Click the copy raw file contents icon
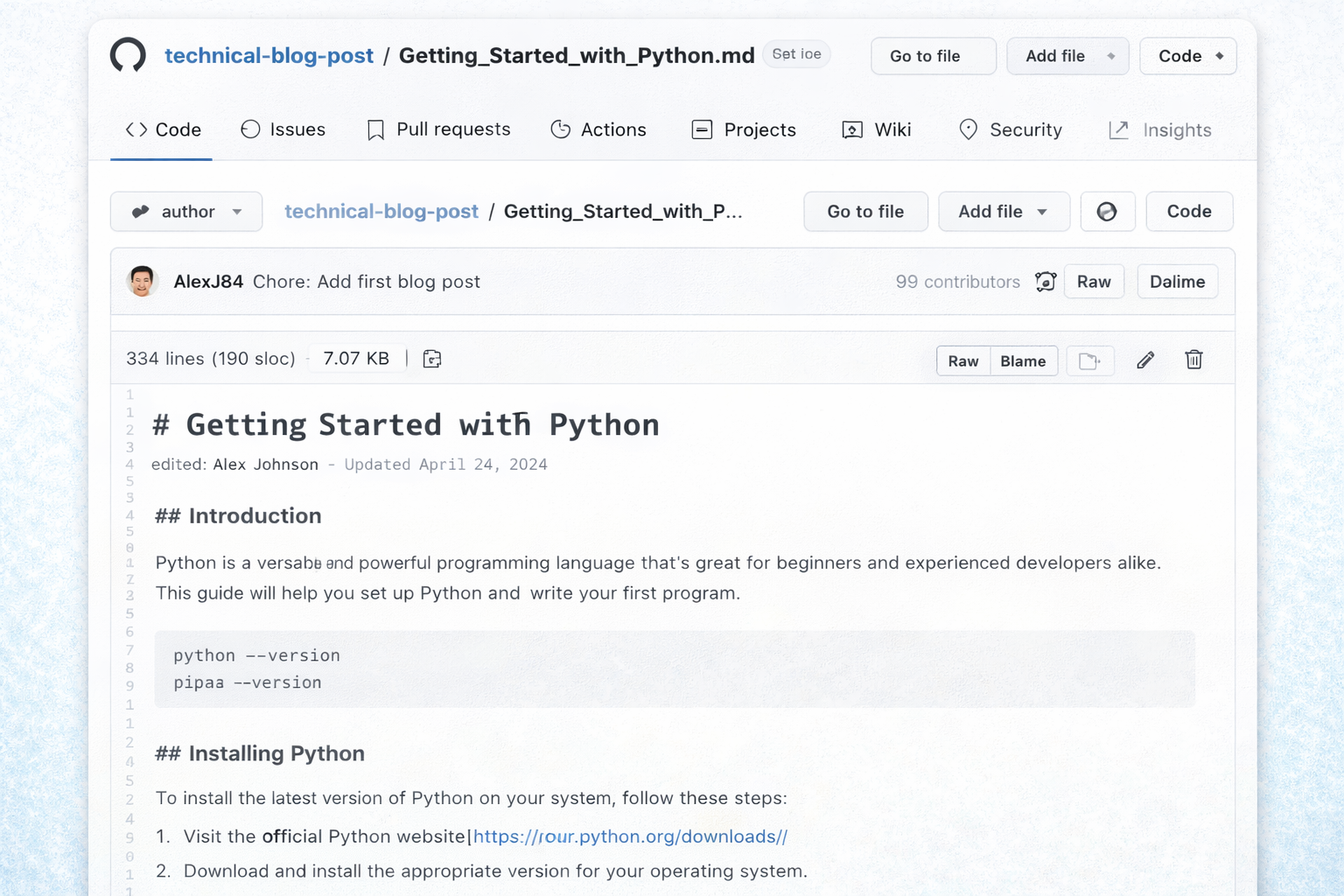The height and width of the screenshot is (896, 1344). [x=1089, y=360]
